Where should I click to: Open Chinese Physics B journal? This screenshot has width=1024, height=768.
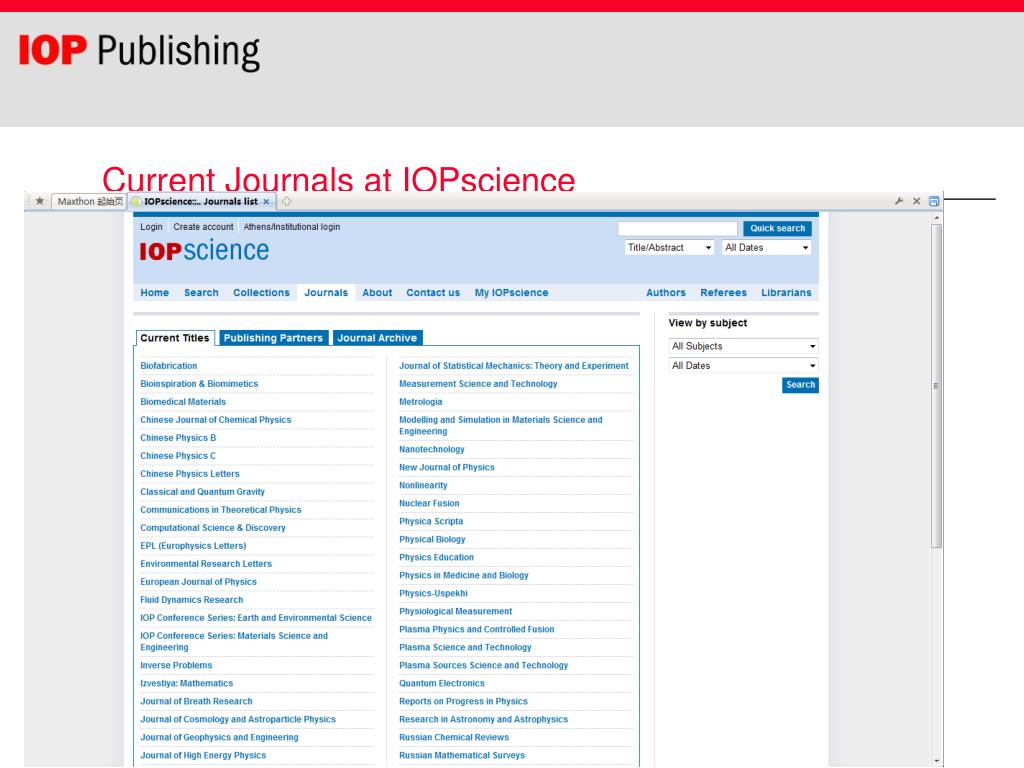coord(178,438)
